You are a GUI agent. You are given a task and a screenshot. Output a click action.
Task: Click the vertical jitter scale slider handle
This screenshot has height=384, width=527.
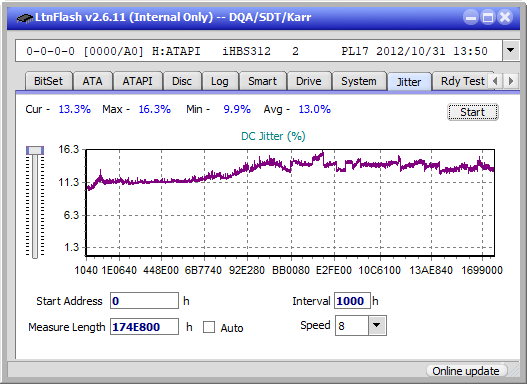pos(35,150)
